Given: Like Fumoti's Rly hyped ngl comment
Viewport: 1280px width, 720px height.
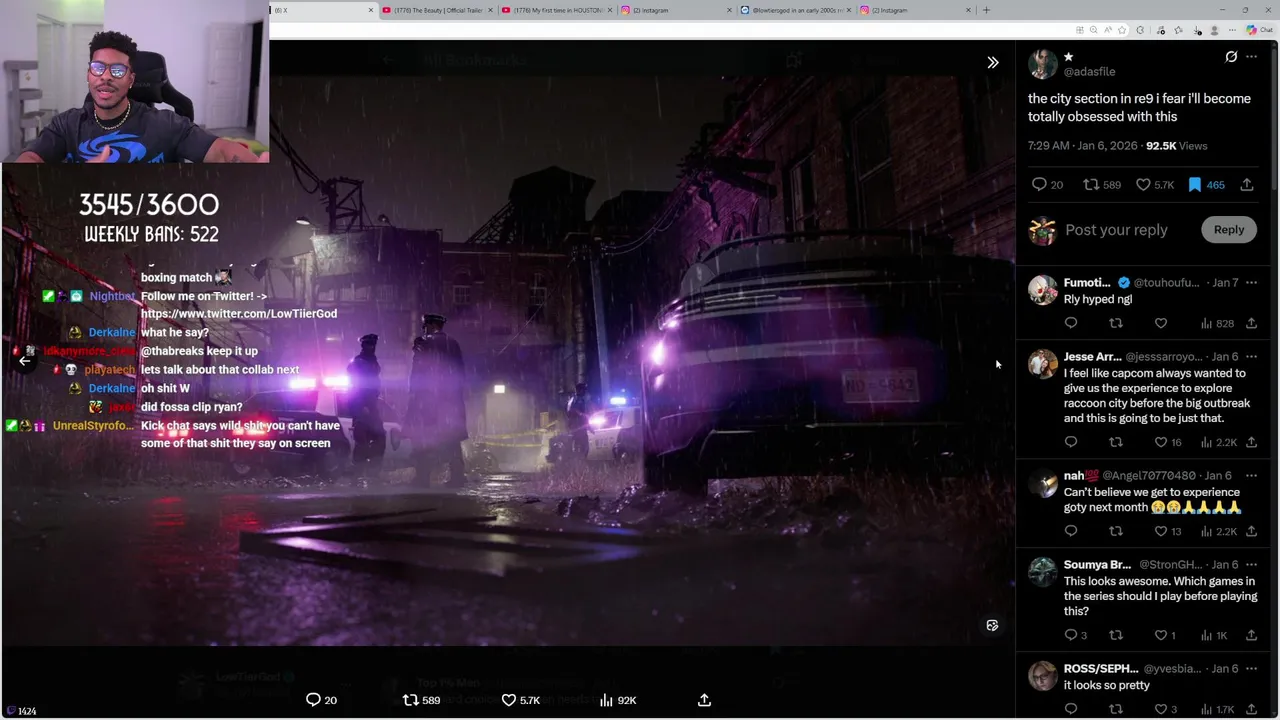Looking at the screenshot, I should tap(1160, 323).
